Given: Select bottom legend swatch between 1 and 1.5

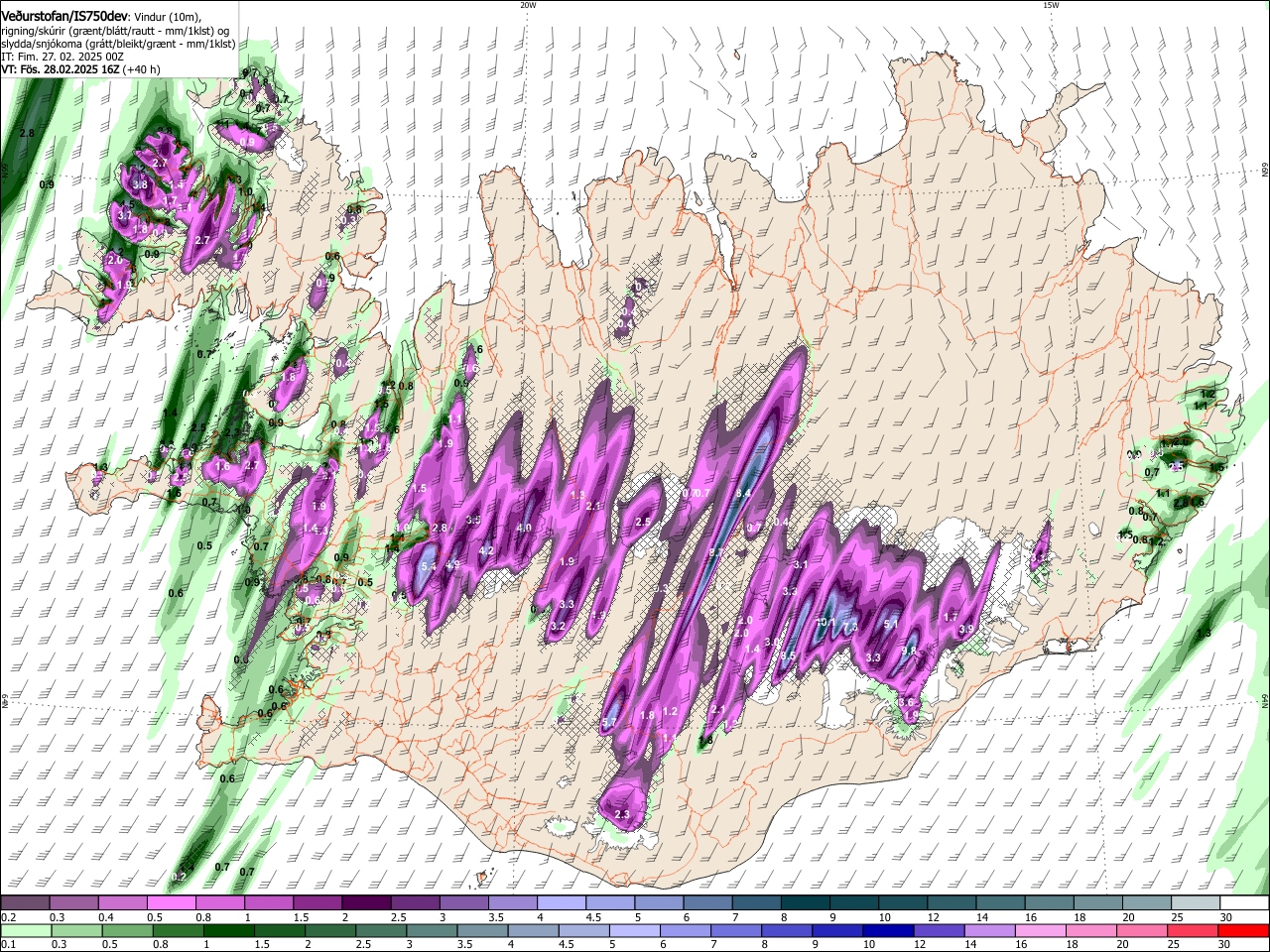Looking at the screenshot, I should click(x=228, y=930).
